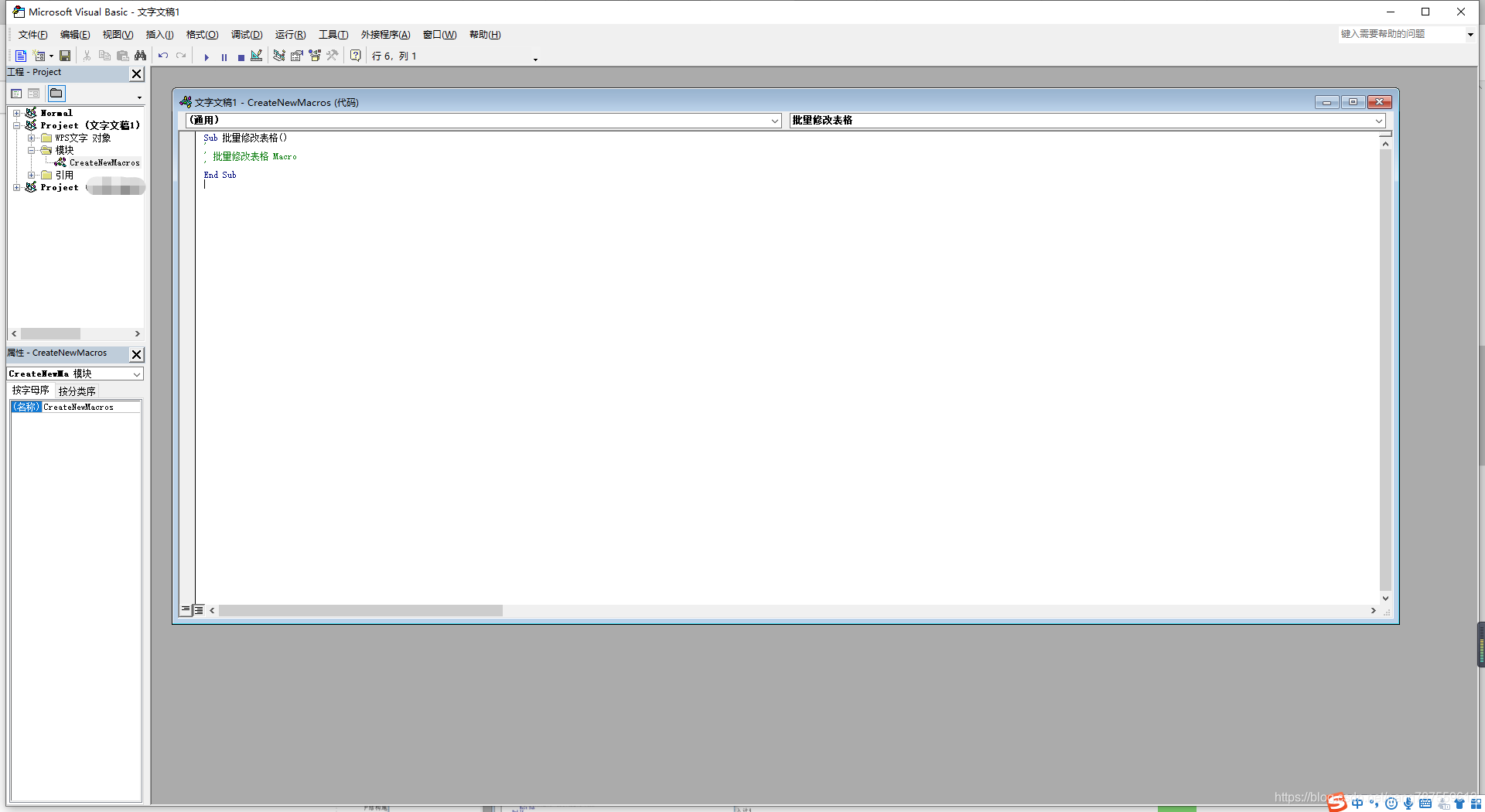The height and width of the screenshot is (812, 1485).
Task: Collapse the Project (文字文稿1) node
Action: click(16, 125)
